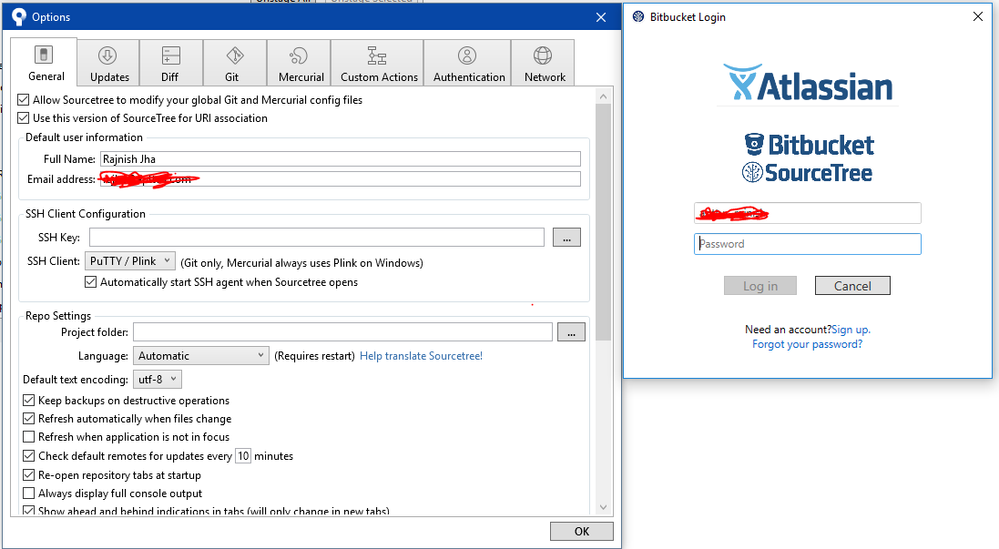Open the SSH Client PuTTY / Plink dropdown
This screenshot has width=999, height=549.
point(130,261)
